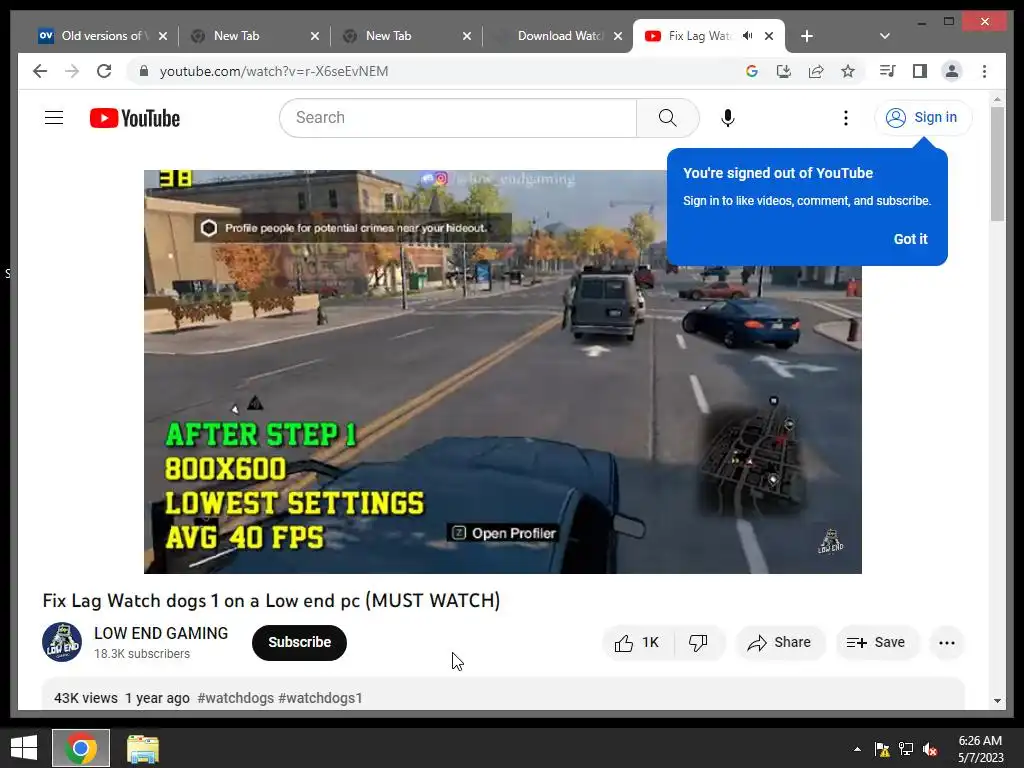Click the #watchdogs1 hashtag
1024x768 pixels.
click(320, 698)
